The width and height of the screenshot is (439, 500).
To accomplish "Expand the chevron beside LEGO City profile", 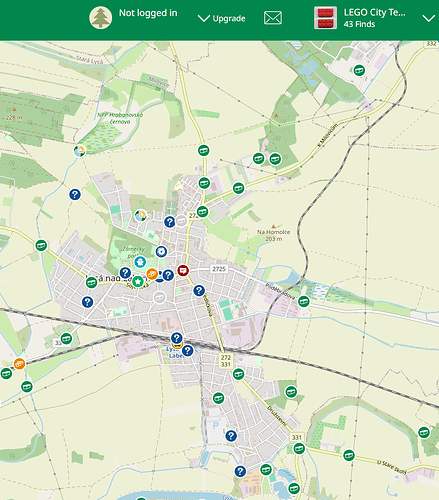I will (429, 18).
